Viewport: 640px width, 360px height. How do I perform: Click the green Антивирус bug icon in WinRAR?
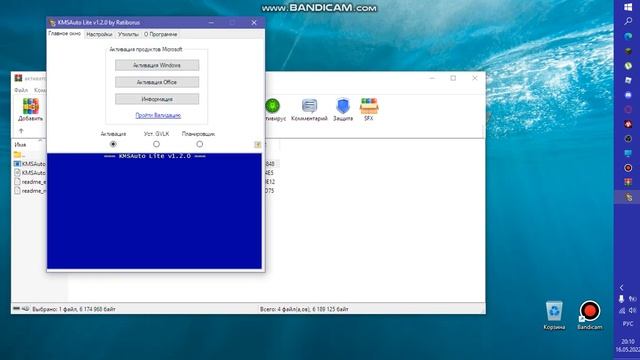(272, 106)
